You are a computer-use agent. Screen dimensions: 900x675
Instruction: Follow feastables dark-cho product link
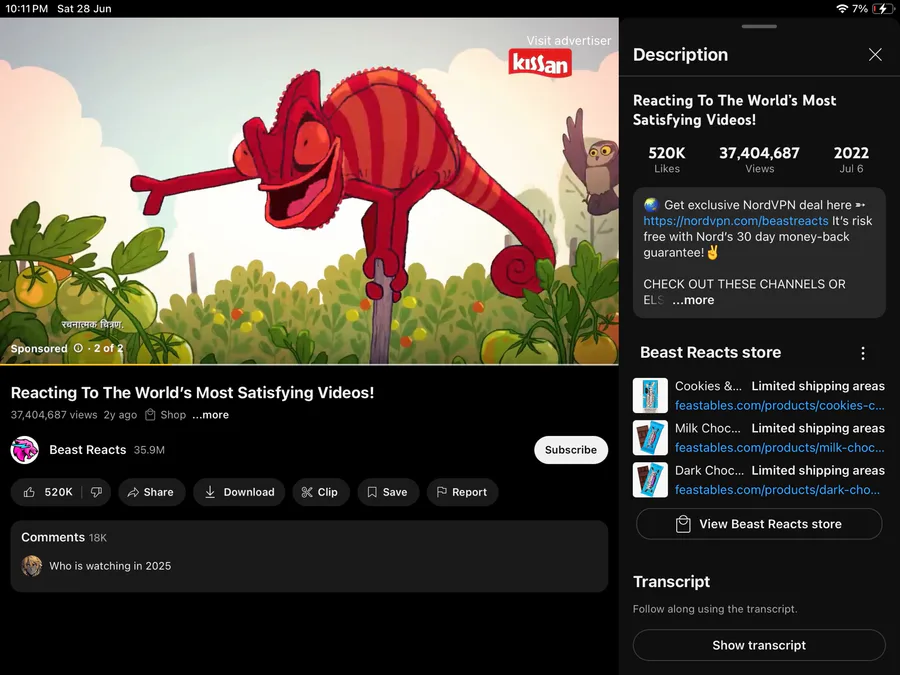click(x=777, y=490)
